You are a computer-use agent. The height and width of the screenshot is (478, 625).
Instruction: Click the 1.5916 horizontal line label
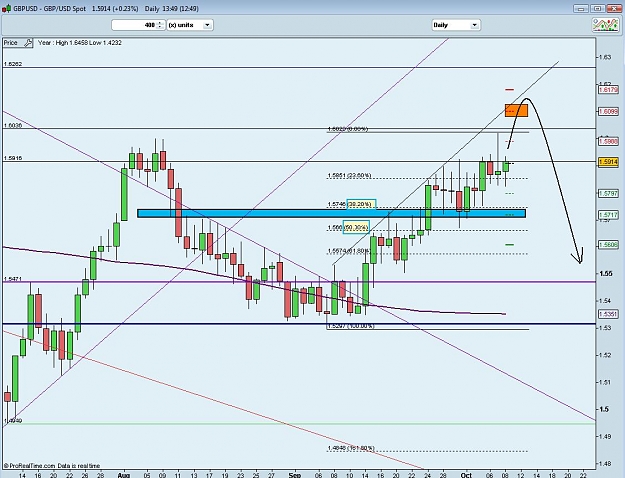[x=13, y=158]
